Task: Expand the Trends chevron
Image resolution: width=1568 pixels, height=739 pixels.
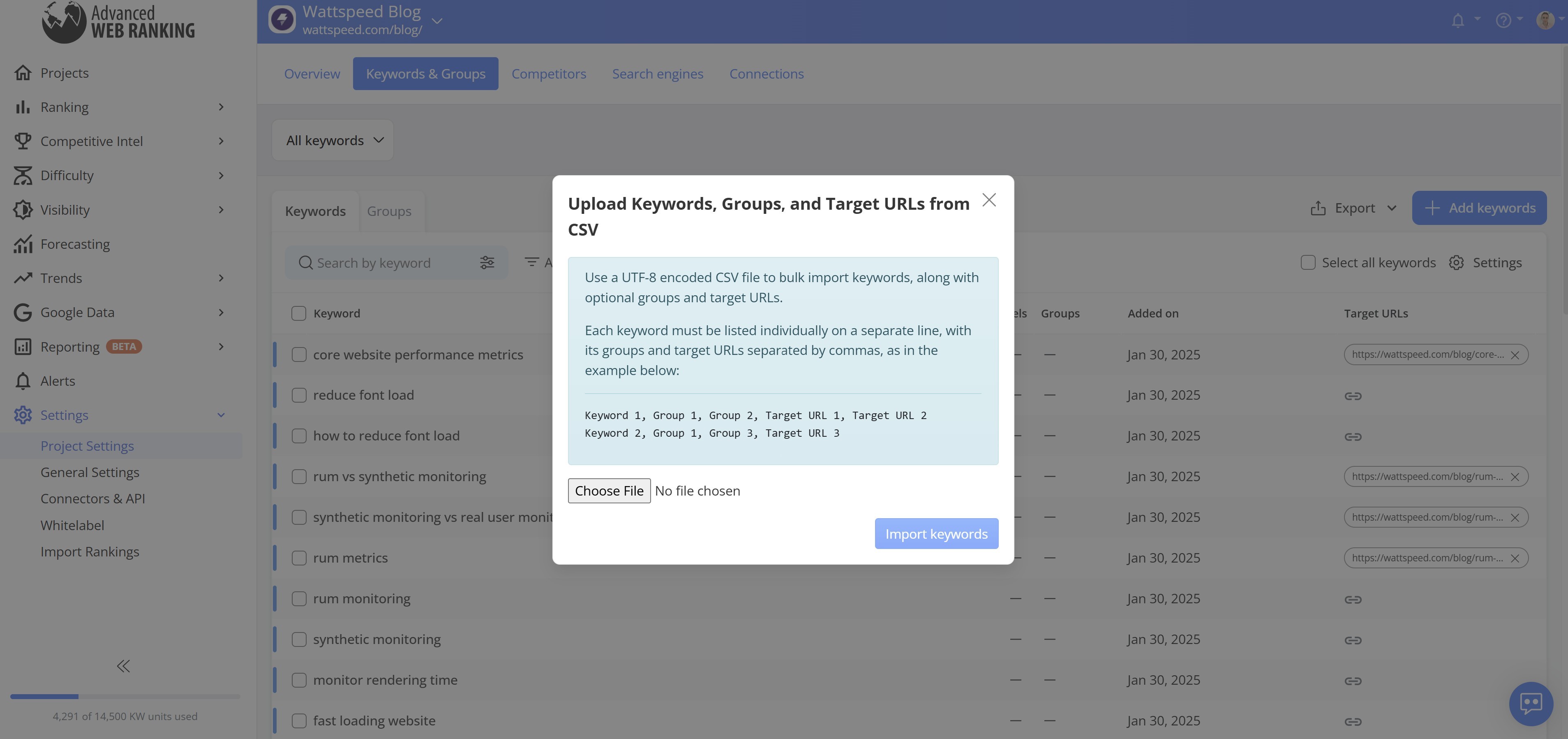Action: coord(221,278)
